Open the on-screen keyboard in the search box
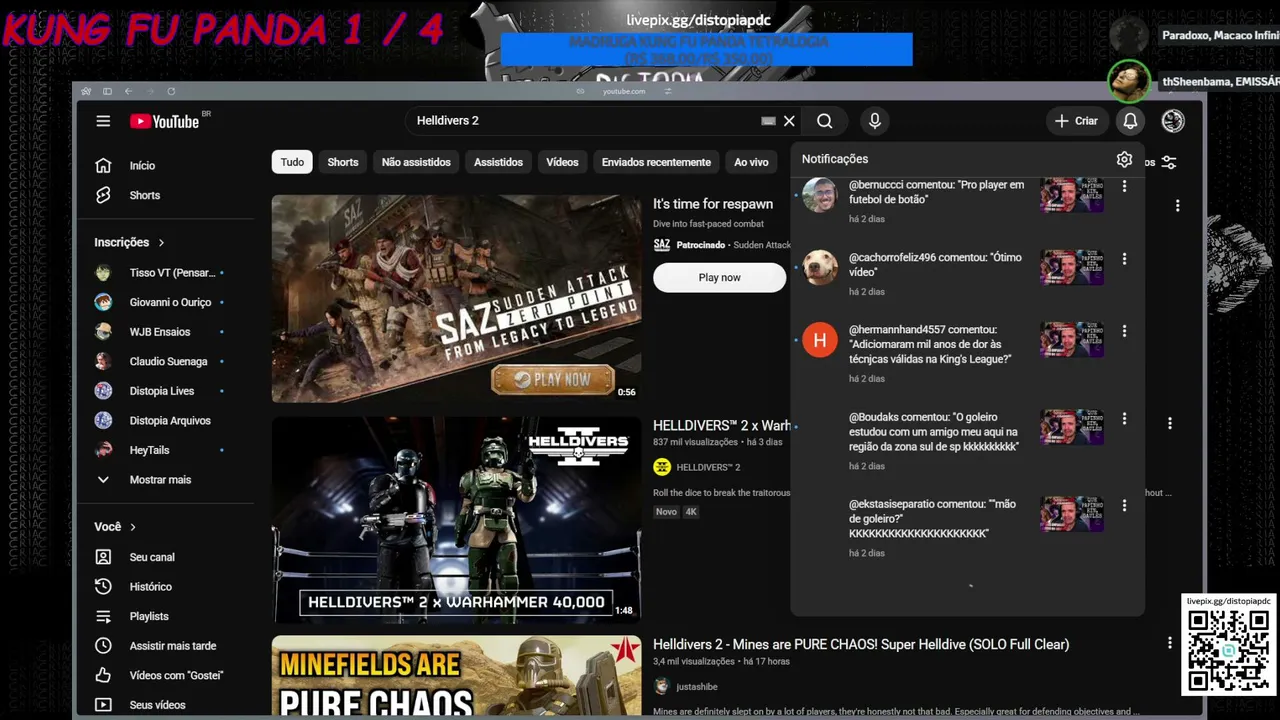The width and height of the screenshot is (1280, 720). coord(768,121)
